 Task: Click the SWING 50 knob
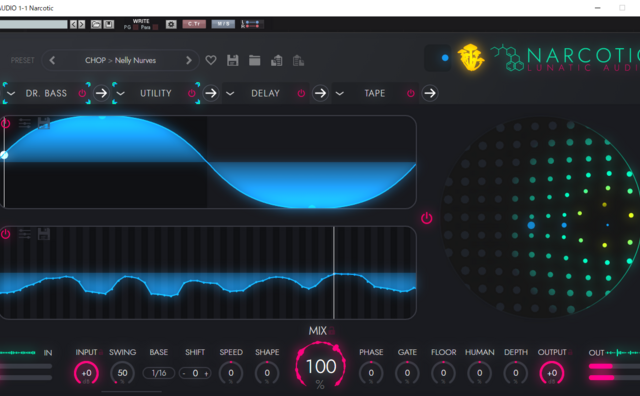tap(122, 373)
